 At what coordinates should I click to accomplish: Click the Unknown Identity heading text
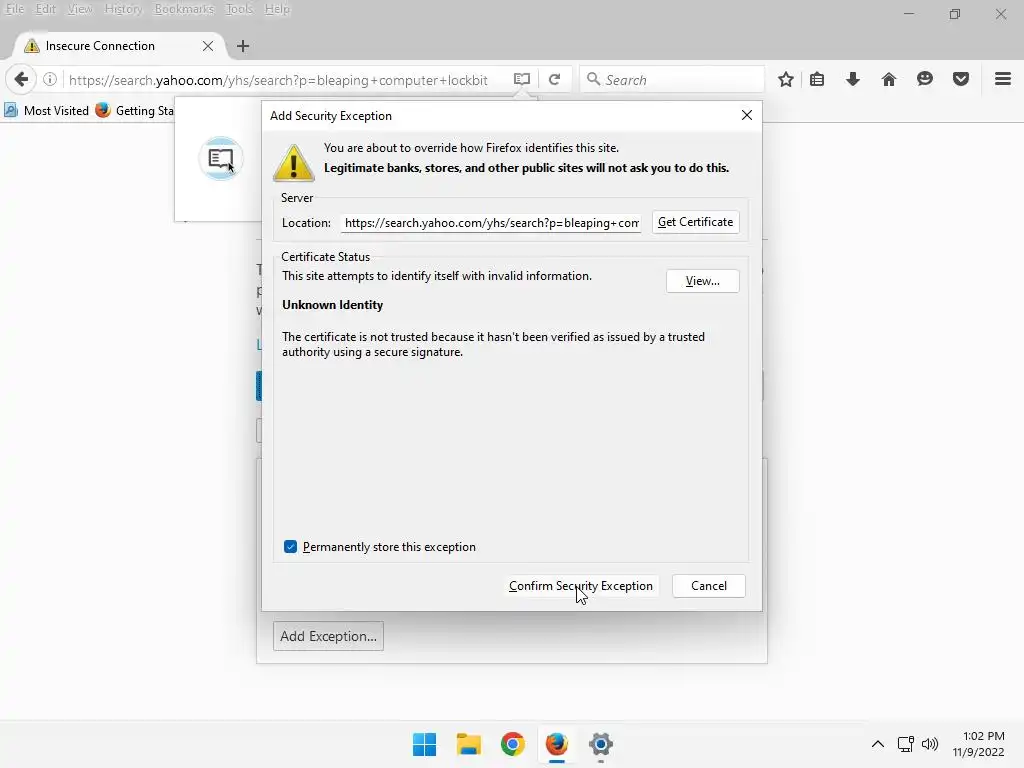332,305
